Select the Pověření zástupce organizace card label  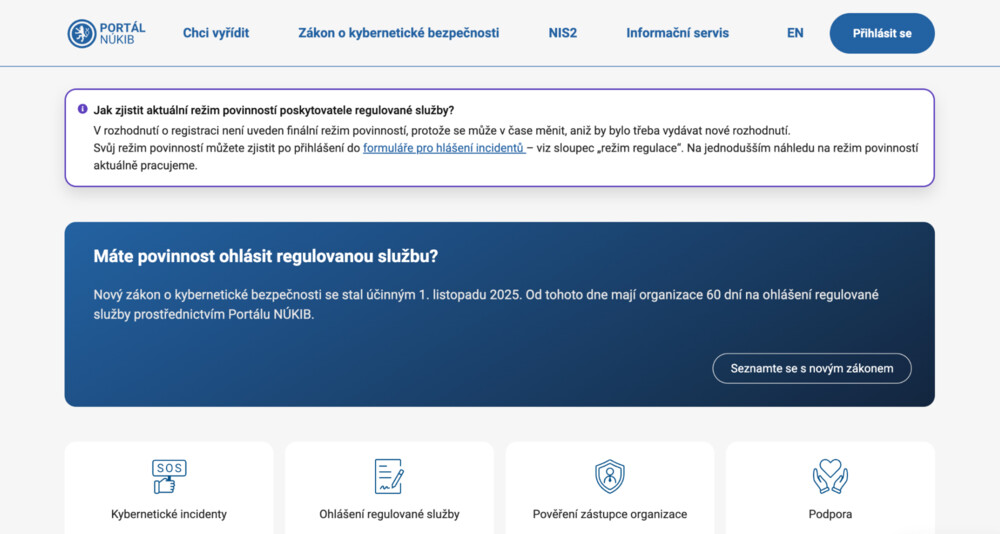pyautogui.click(x=609, y=514)
